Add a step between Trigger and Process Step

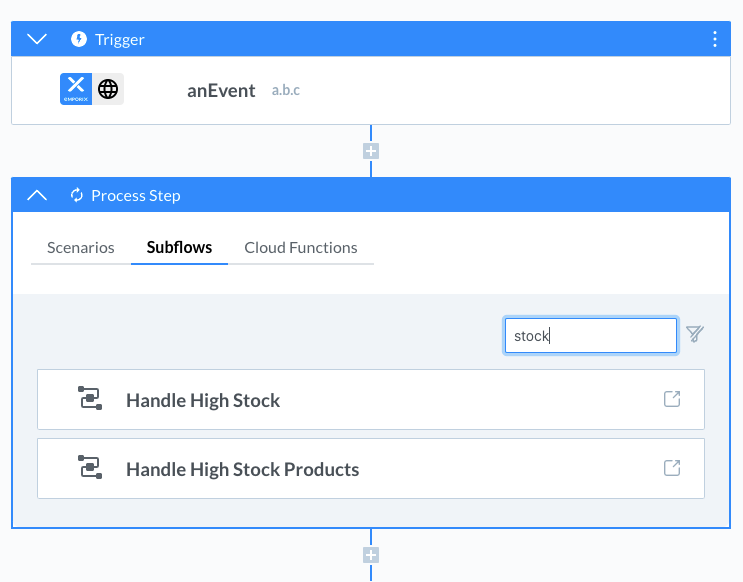pyautogui.click(x=371, y=152)
